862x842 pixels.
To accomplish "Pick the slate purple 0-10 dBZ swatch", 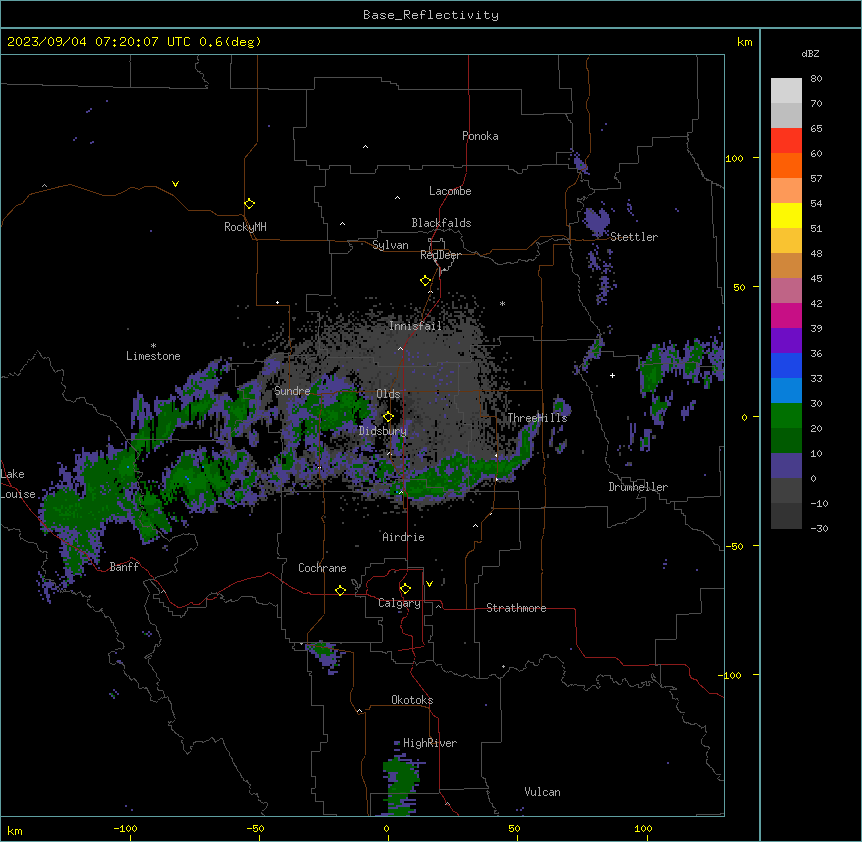I will pos(786,466).
